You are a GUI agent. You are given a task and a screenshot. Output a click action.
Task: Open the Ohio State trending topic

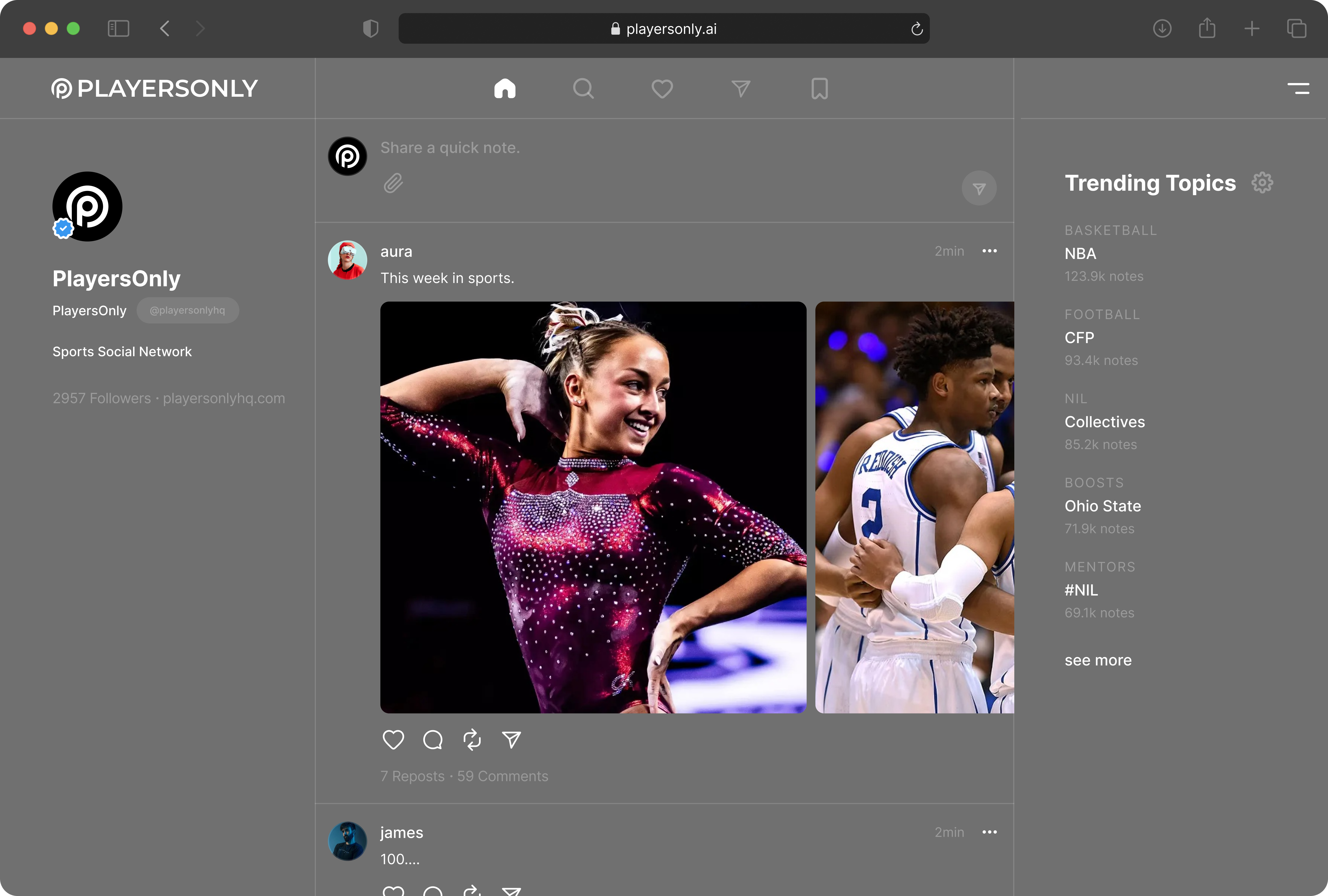(x=1102, y=506)
